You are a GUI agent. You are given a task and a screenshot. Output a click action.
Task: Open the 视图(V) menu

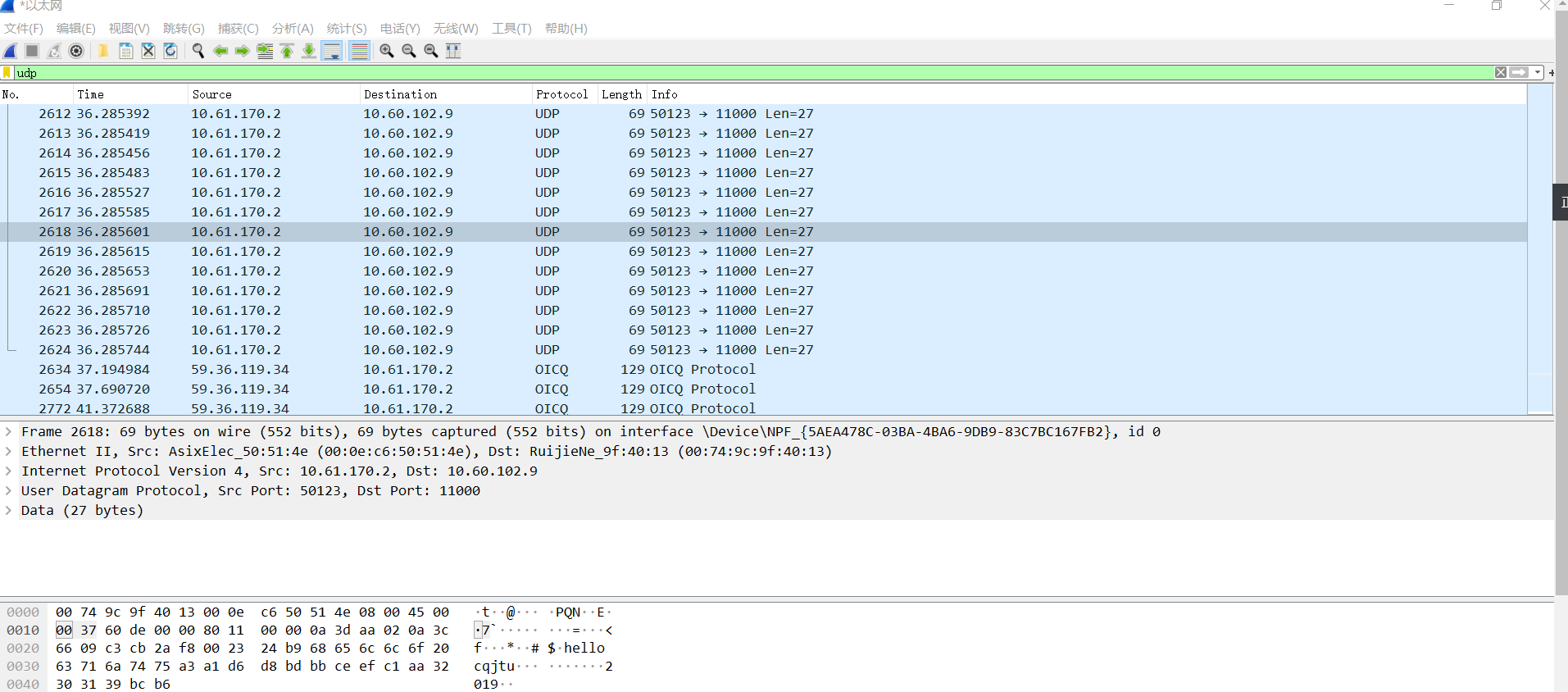130,29
